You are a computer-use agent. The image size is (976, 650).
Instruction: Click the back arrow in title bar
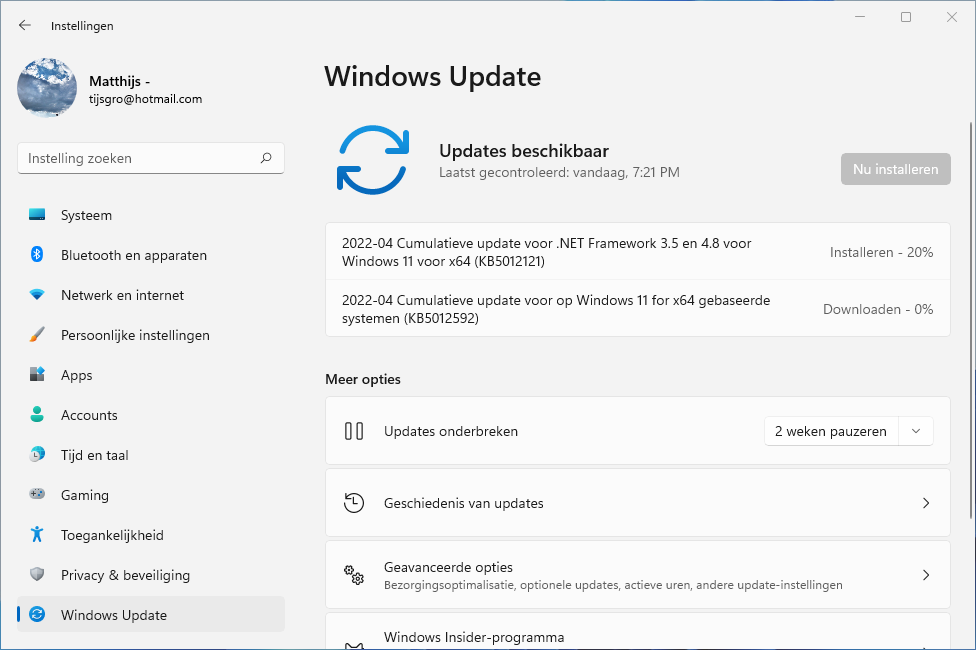pos(25,26)
